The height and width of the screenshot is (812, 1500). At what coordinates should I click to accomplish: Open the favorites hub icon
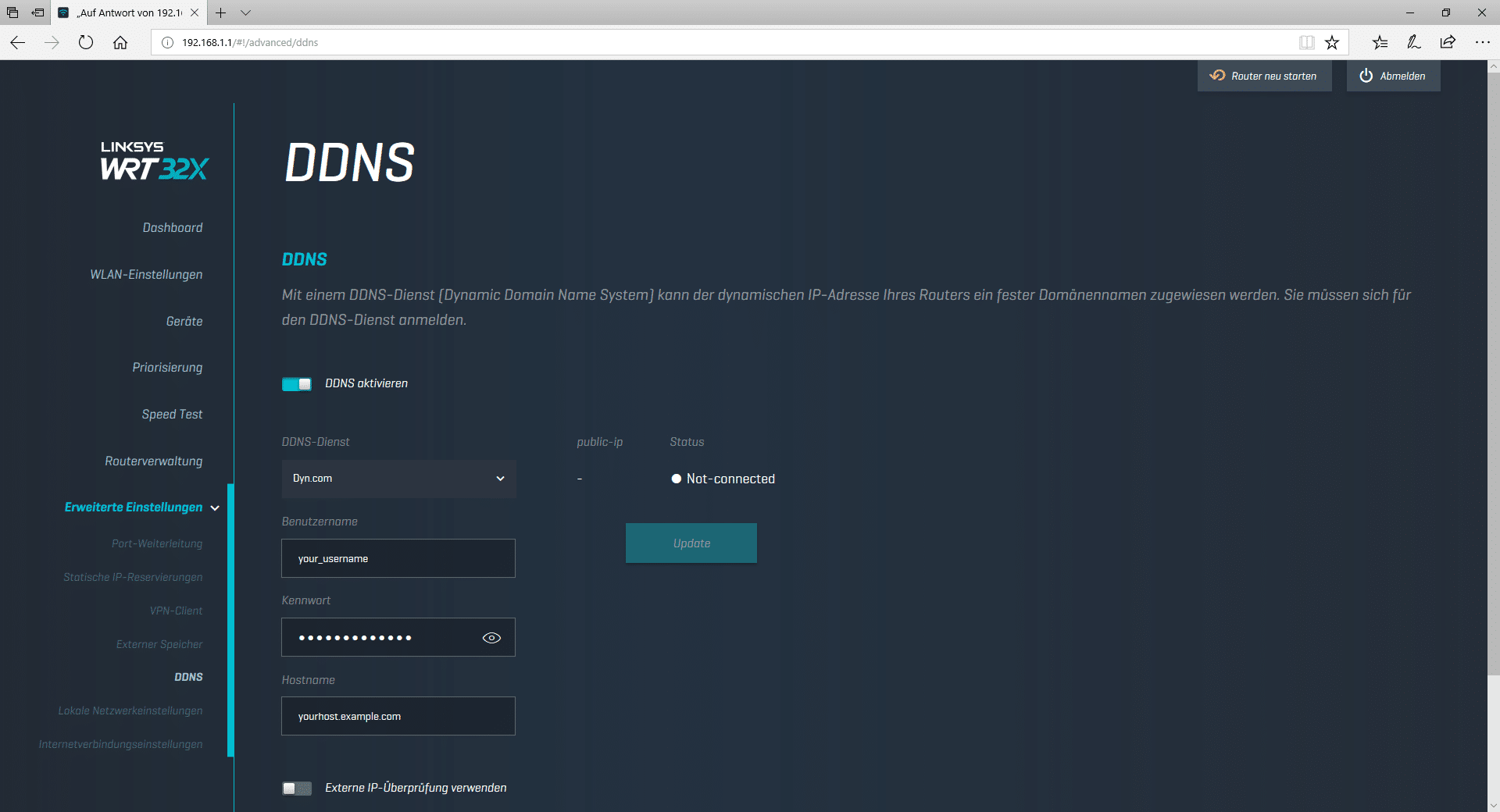click(1380, 43)
